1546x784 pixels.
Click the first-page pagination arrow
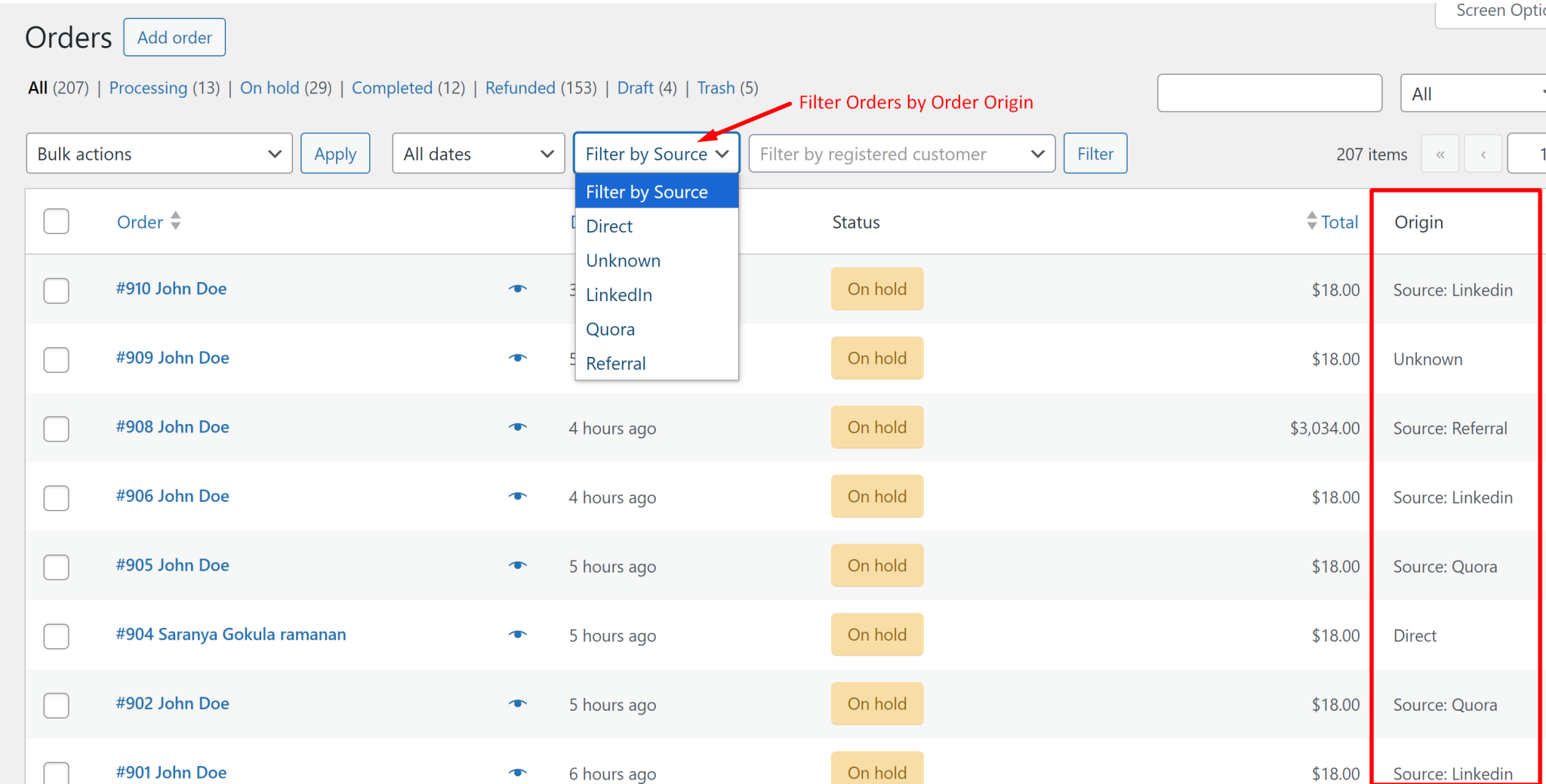1440,153
